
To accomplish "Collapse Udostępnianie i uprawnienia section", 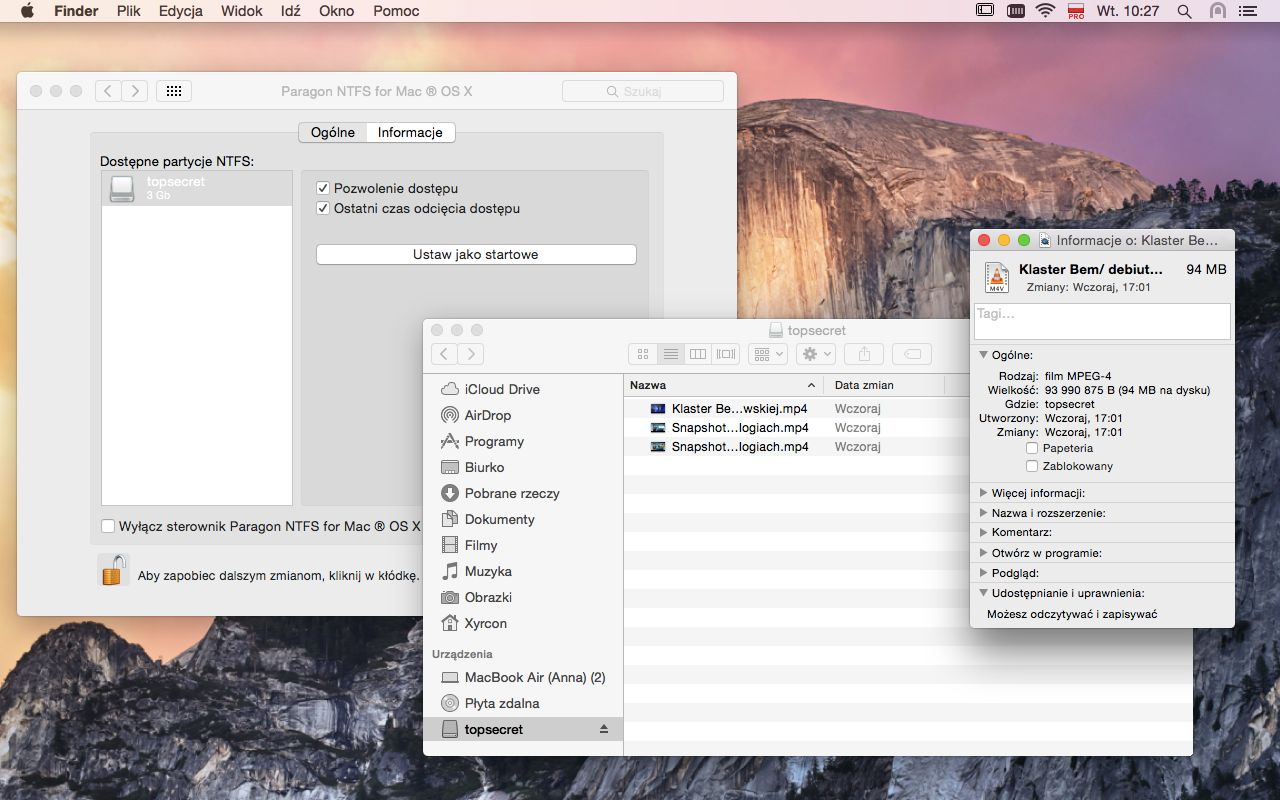I will pos(984,593).
